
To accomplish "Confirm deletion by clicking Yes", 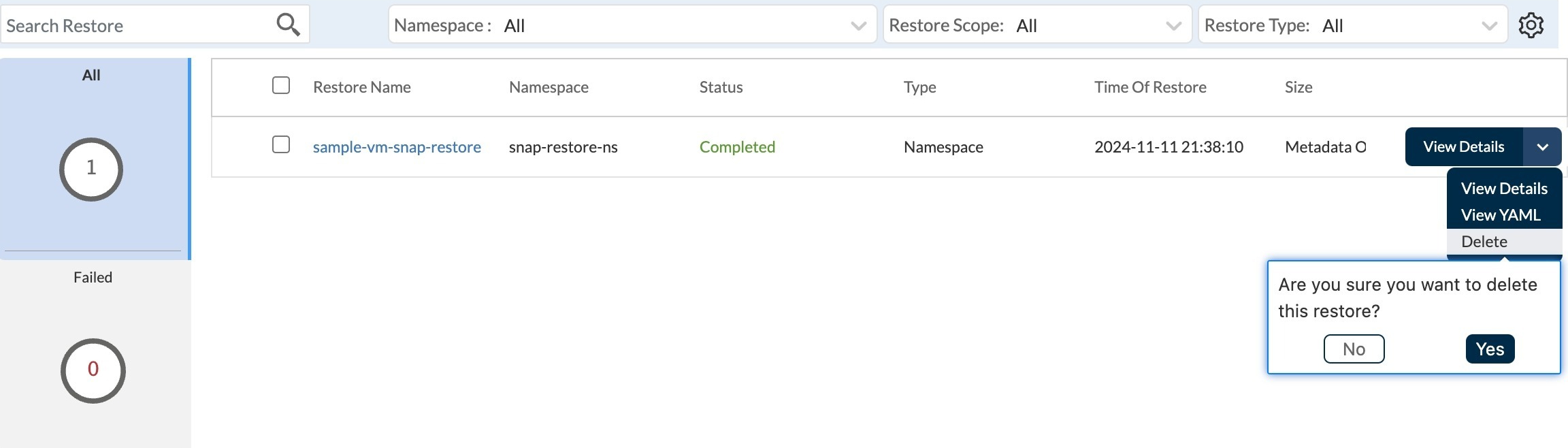I will [x=1490, y=349].
